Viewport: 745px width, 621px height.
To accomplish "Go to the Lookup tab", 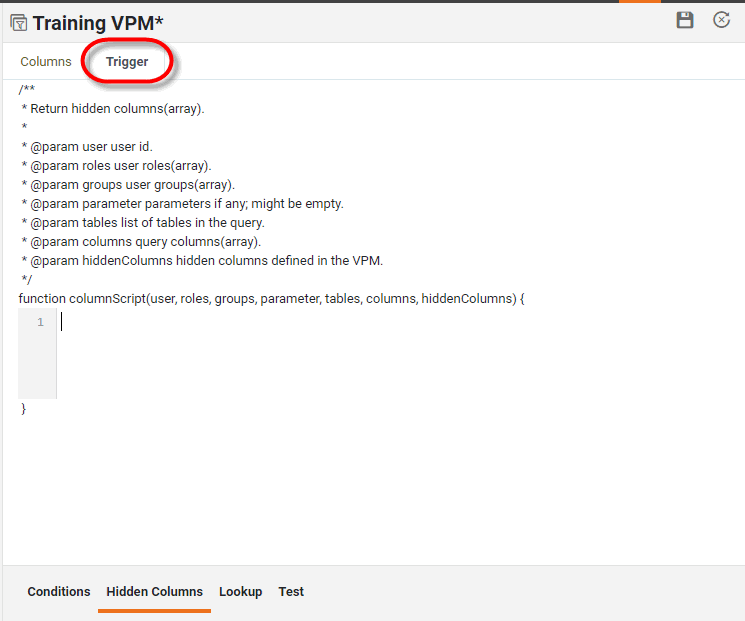I will click(240, 592).
